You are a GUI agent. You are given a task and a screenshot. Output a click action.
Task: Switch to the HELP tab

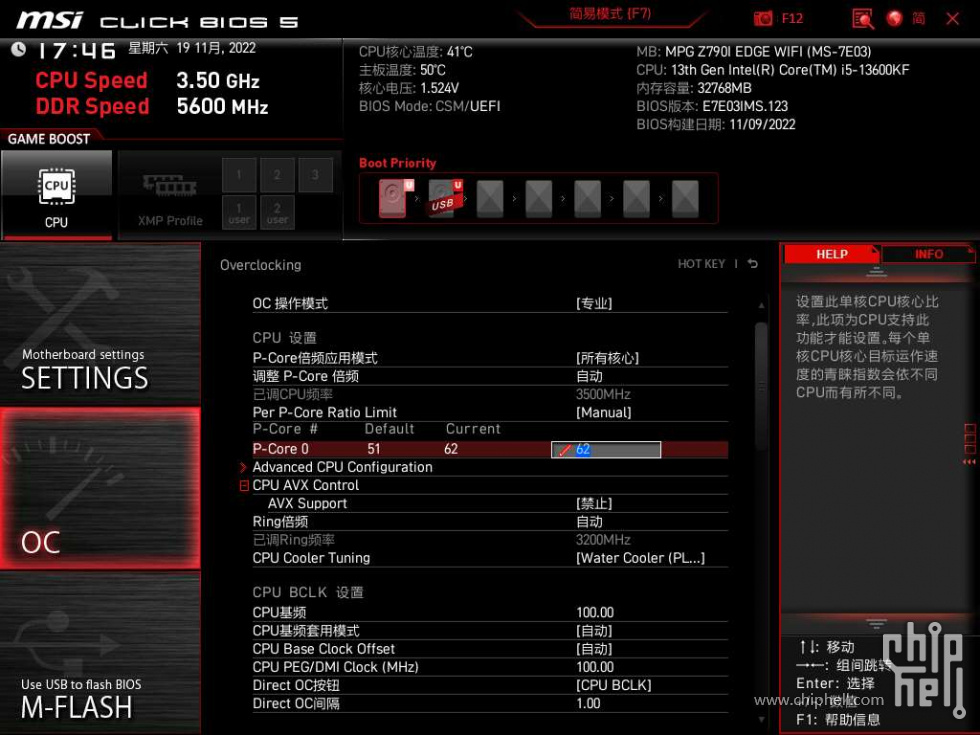tap(831, 254)
